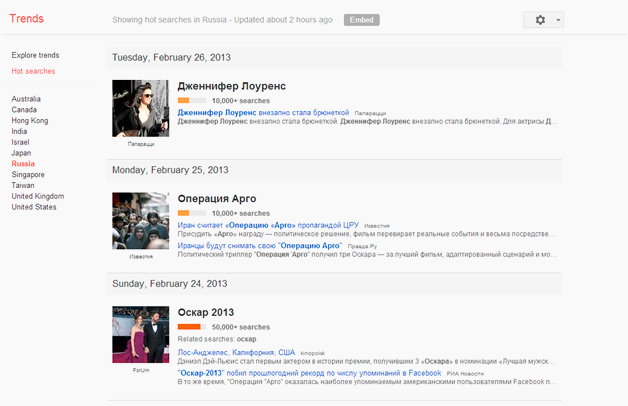
Task: Click the 50,000+ searches label
Action: pyautogui.click(x=241, y=327)
